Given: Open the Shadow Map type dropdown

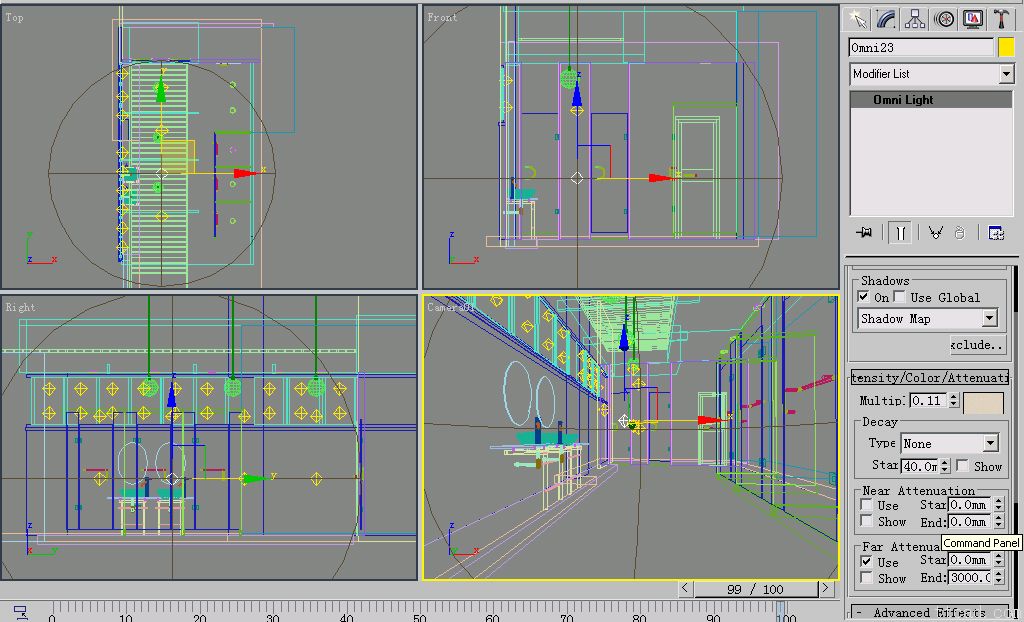Looking at the screenshot, I should (x=989, y=318).
